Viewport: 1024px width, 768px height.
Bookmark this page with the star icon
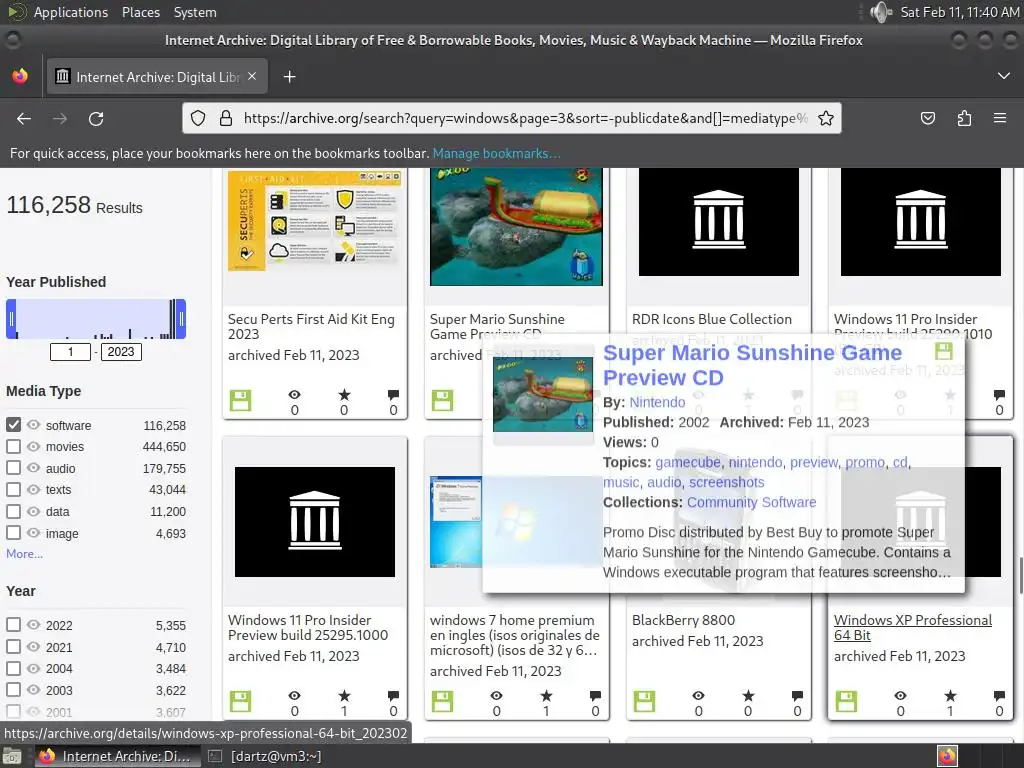click(825, 118)
